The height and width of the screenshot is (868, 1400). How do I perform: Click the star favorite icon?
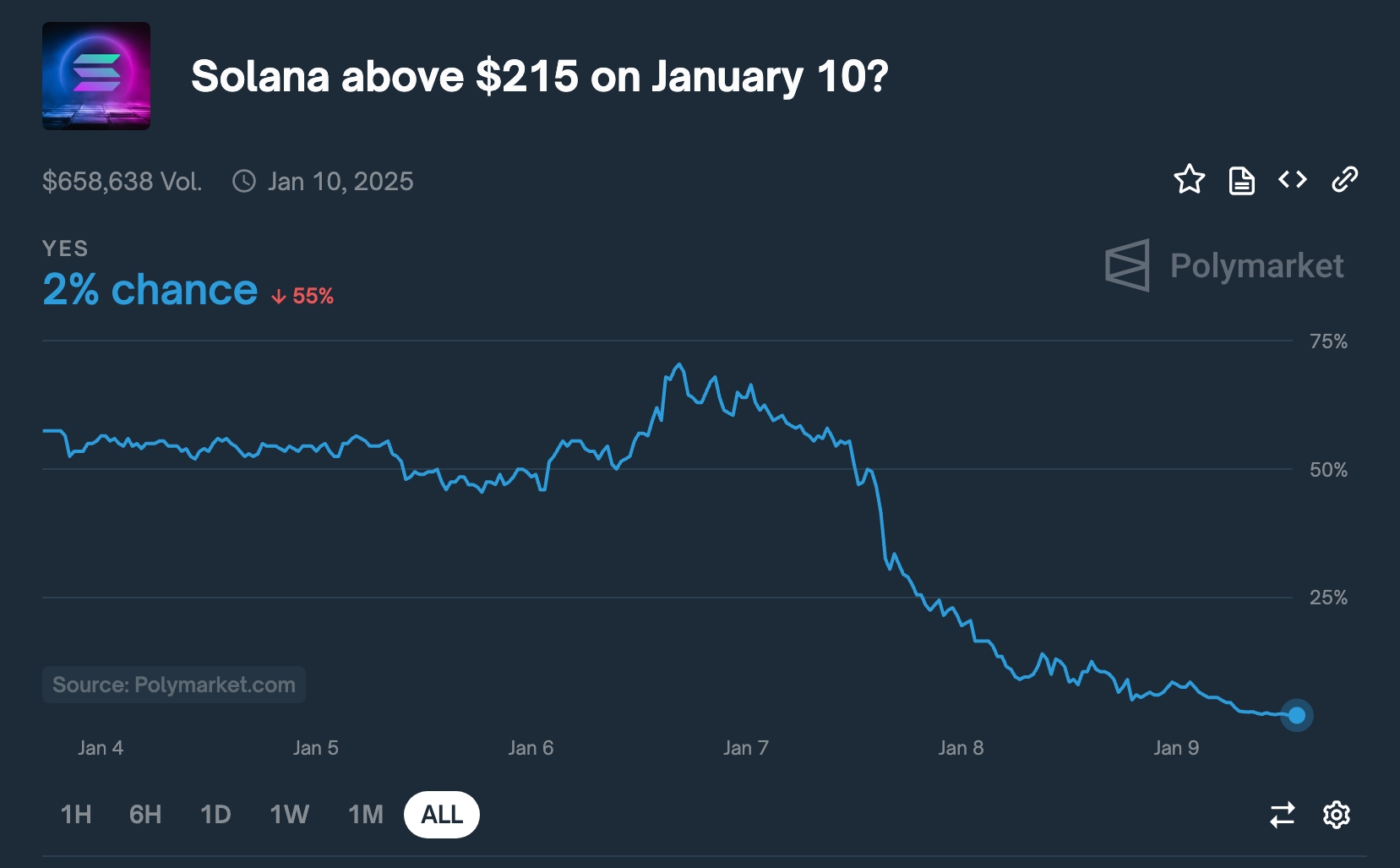click(x=1189, y=179)
